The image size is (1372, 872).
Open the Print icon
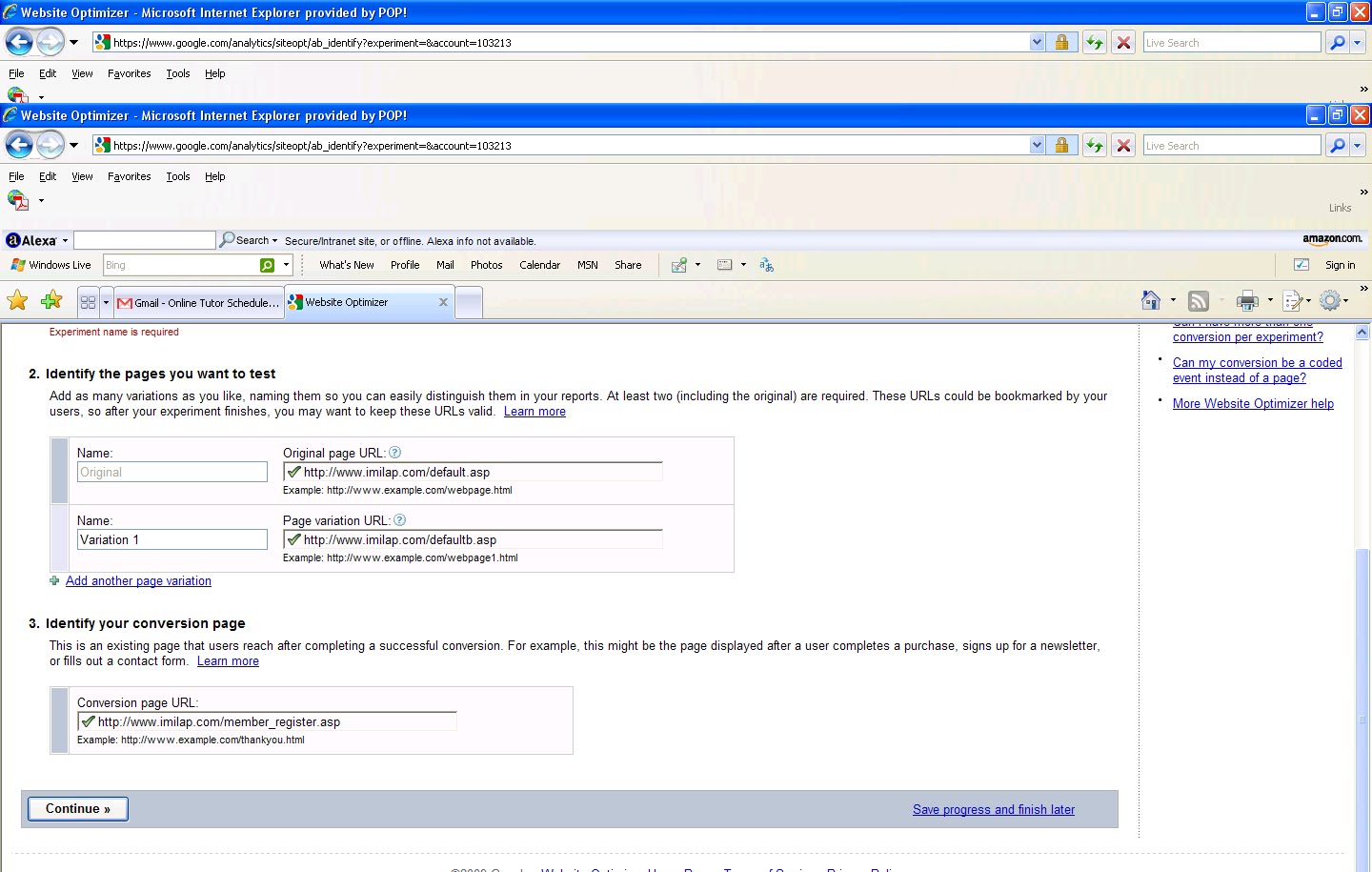point(1246,300)
